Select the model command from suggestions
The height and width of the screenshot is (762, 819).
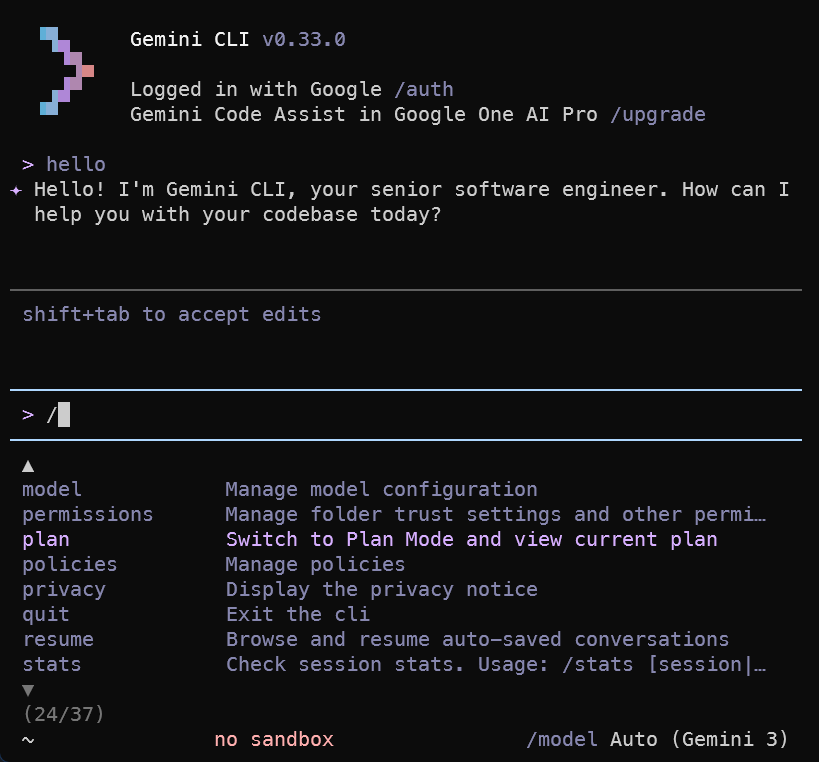coord(52,489)
